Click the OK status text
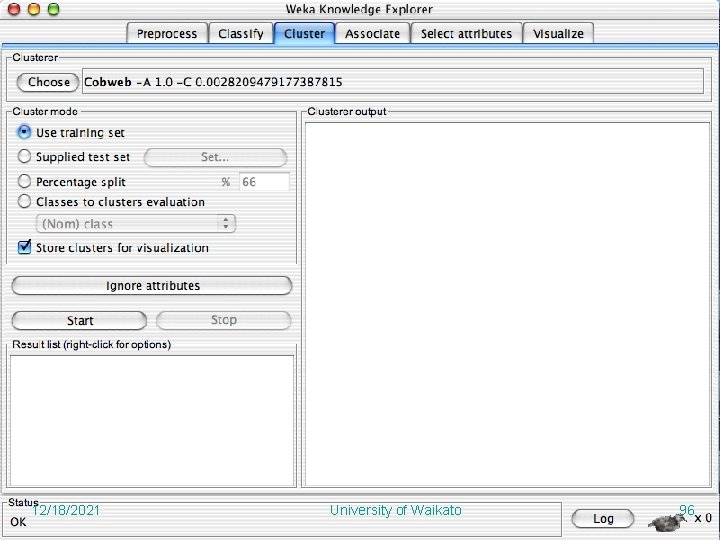Screen dimensions: 720x540 coord(18,522)
